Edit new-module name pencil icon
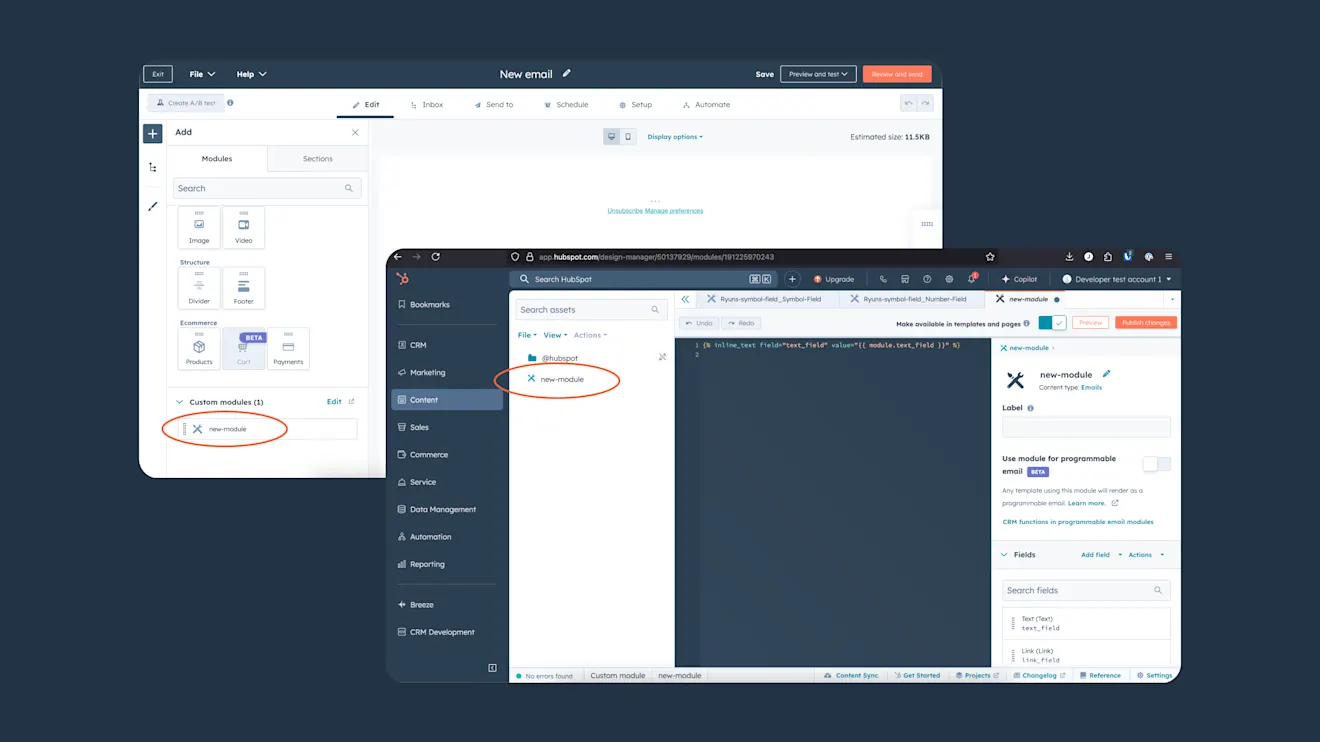The width and height of the screenshot is (1320, 742). pos(1106,374)
